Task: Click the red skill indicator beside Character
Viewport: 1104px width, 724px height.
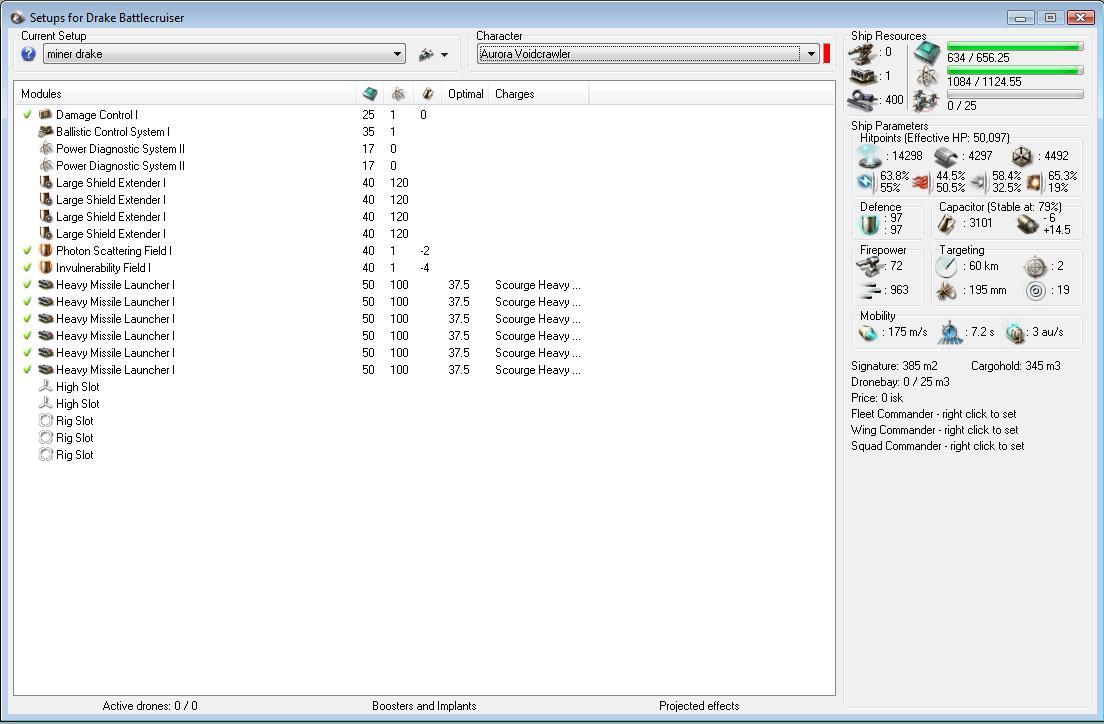Action: point(827,54)
